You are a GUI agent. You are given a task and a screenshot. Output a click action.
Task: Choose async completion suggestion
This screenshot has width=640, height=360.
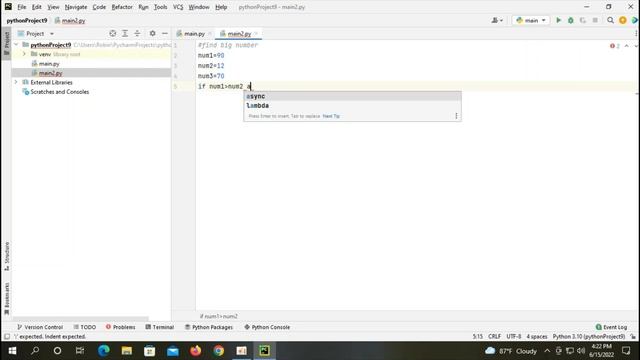point(352,96)
